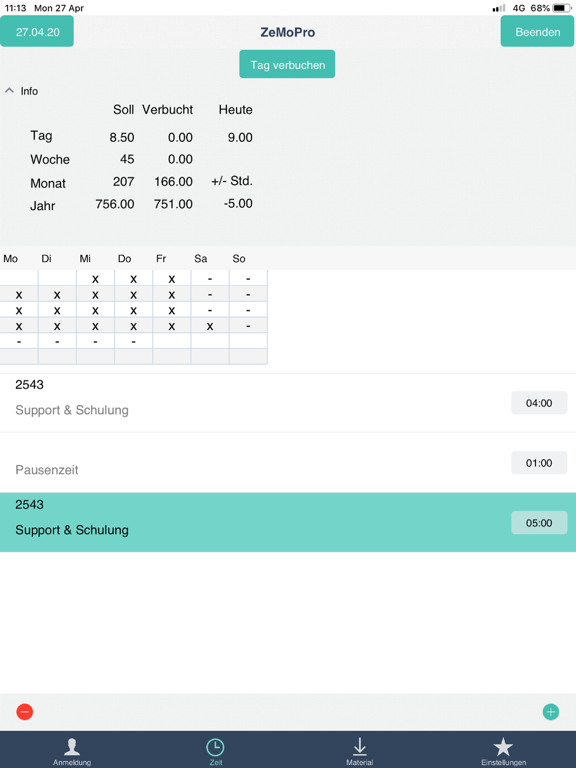Click the -5.00 hours balance value

pyautogui.click(x=238, y=203)
